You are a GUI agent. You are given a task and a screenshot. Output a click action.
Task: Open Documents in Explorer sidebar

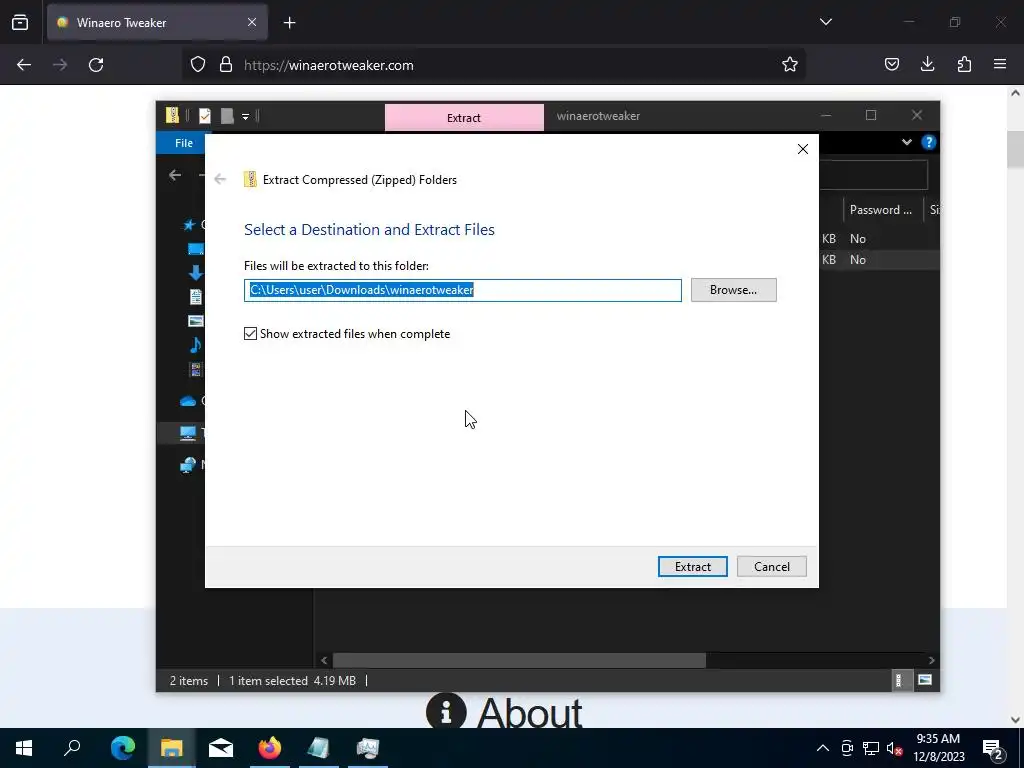(195, 296)
